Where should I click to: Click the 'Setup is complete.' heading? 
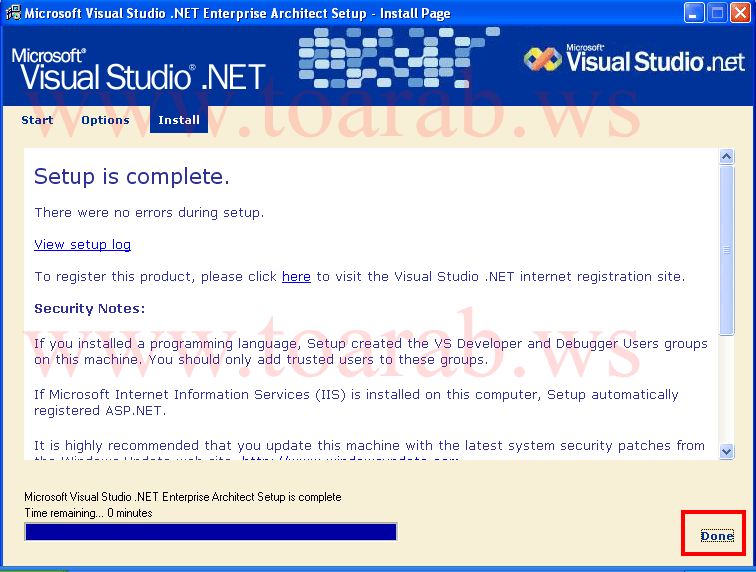tap(132, 177)
